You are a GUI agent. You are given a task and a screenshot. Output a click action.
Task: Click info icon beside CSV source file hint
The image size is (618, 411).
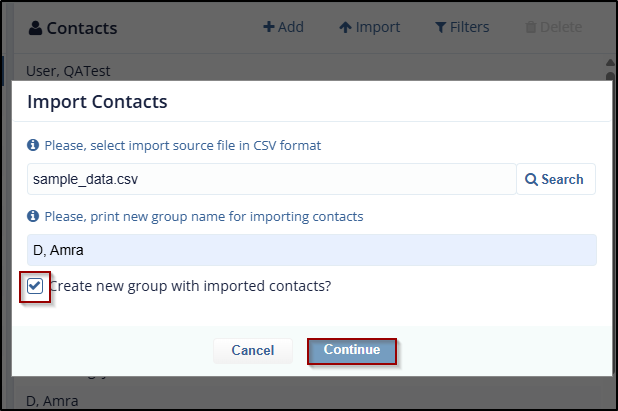click(x=33, y=145)
